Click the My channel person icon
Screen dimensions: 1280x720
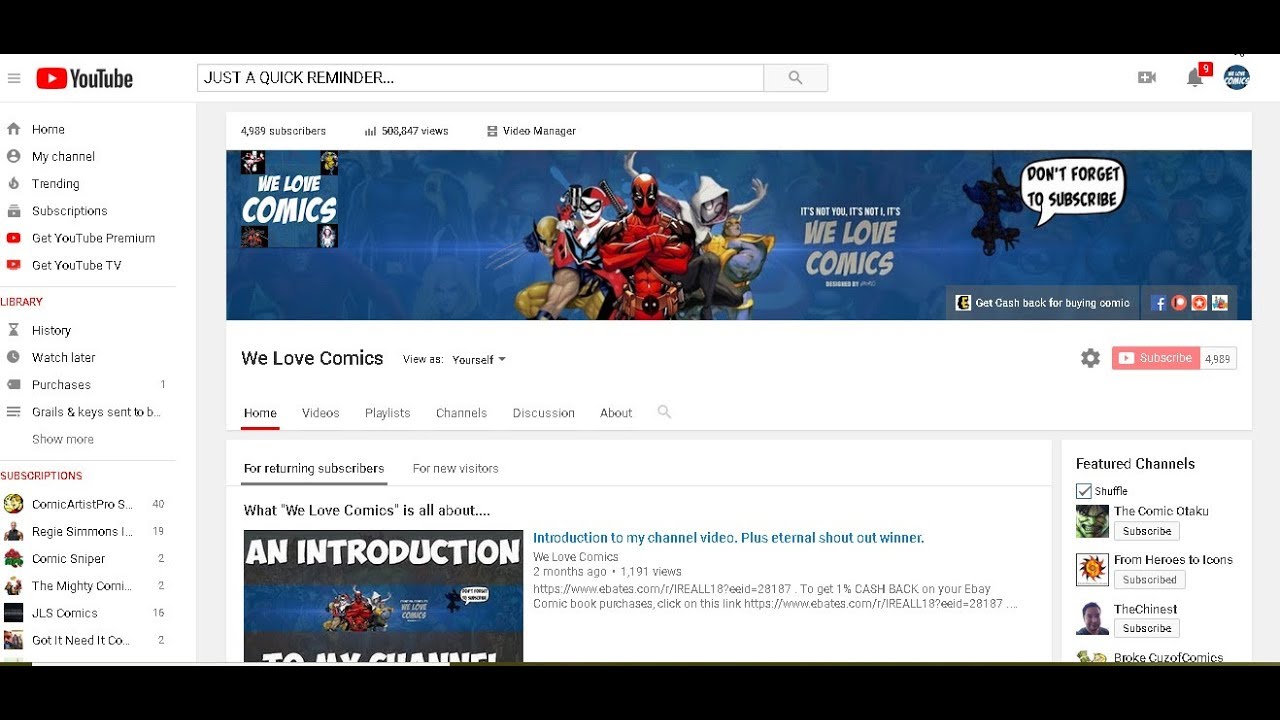point(14,156)
